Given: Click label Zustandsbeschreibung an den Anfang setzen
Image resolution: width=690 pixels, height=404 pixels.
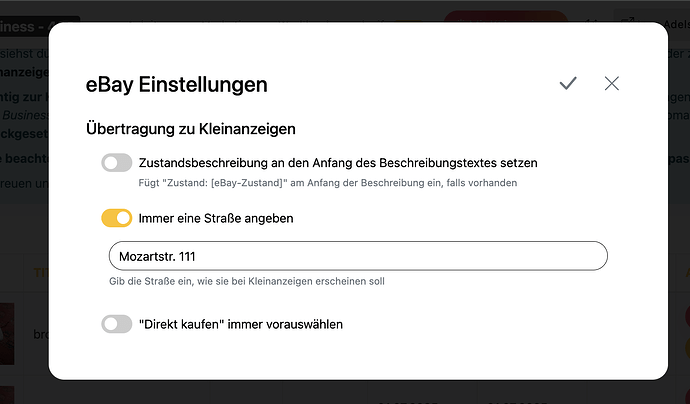Looking at the screenshot, I should [338, 163].
